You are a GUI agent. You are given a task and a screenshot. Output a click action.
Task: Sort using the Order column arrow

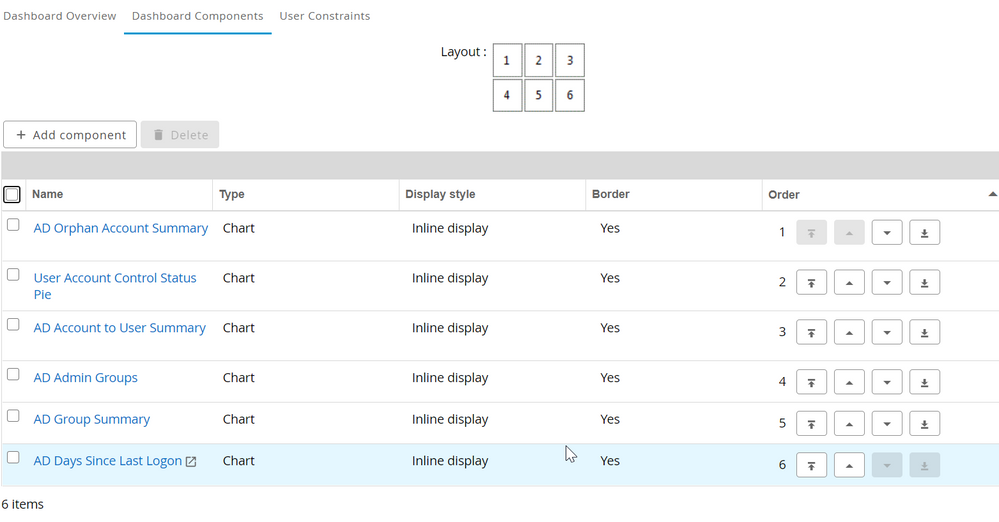(992, 194)
